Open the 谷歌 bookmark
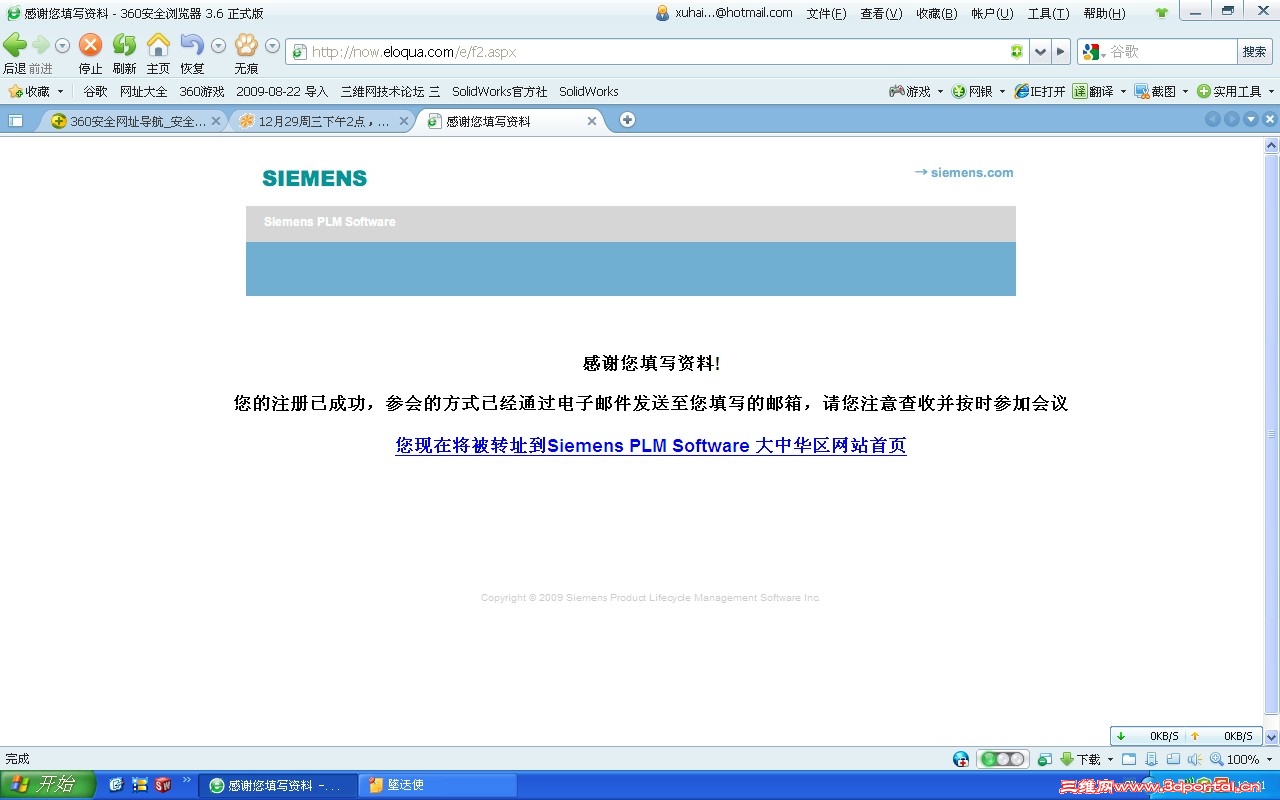 click(x=95, y=91)
